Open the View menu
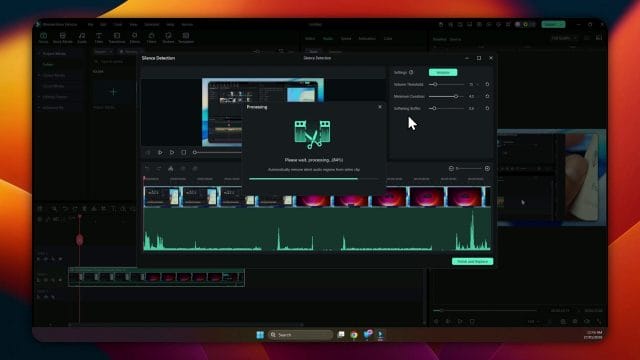Viewport: 640px width, 360px height. [133, 24]
